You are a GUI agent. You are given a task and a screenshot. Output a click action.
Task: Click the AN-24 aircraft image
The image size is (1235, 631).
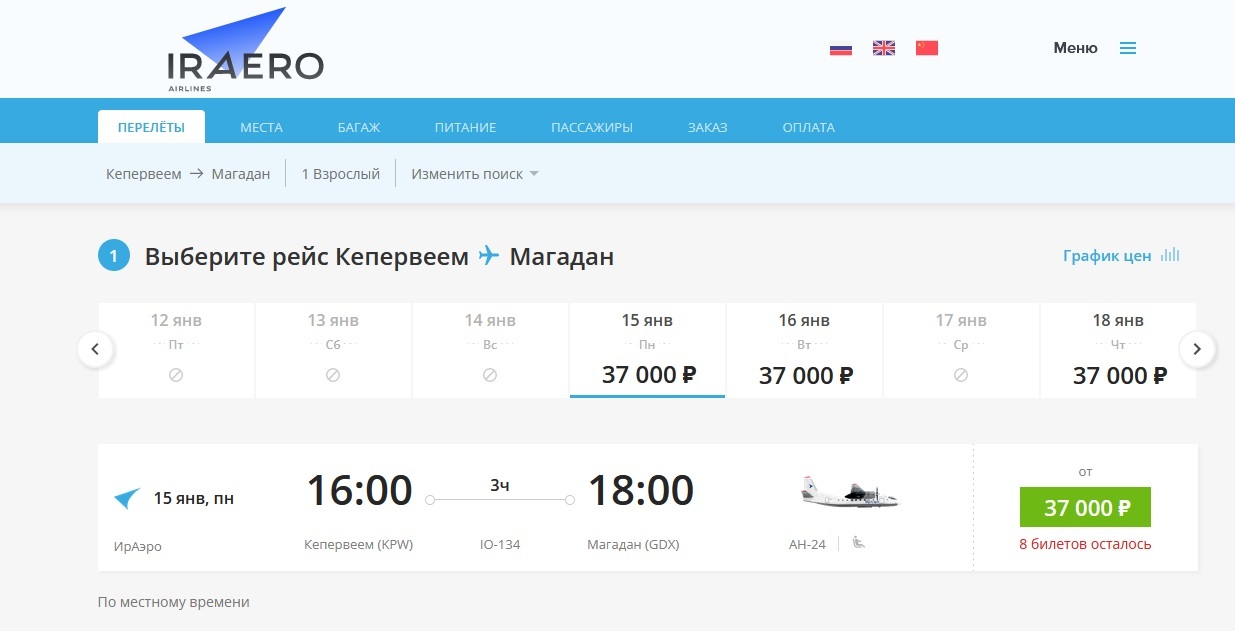[849, 491]
